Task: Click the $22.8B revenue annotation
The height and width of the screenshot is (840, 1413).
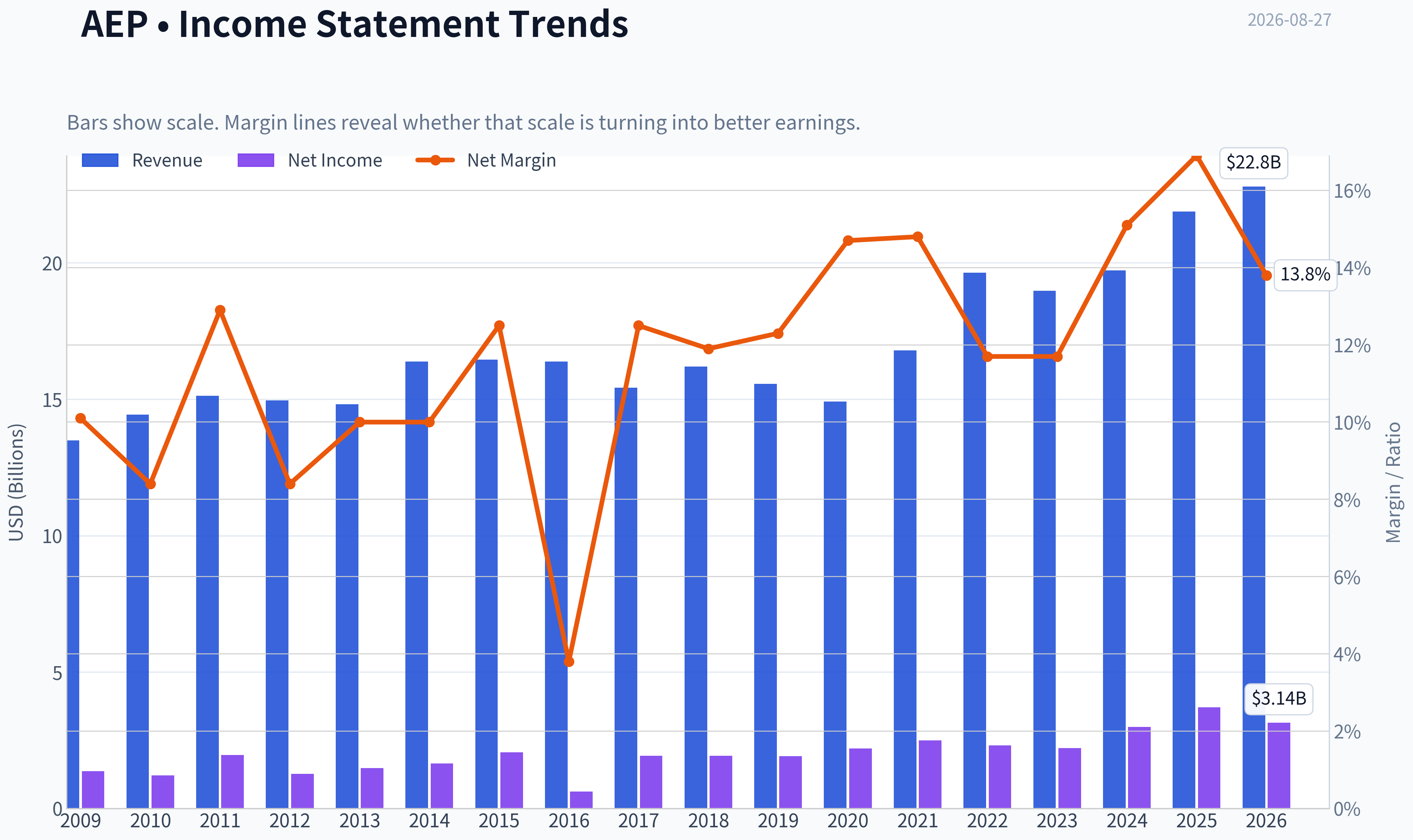Action: coord(1253,163)
